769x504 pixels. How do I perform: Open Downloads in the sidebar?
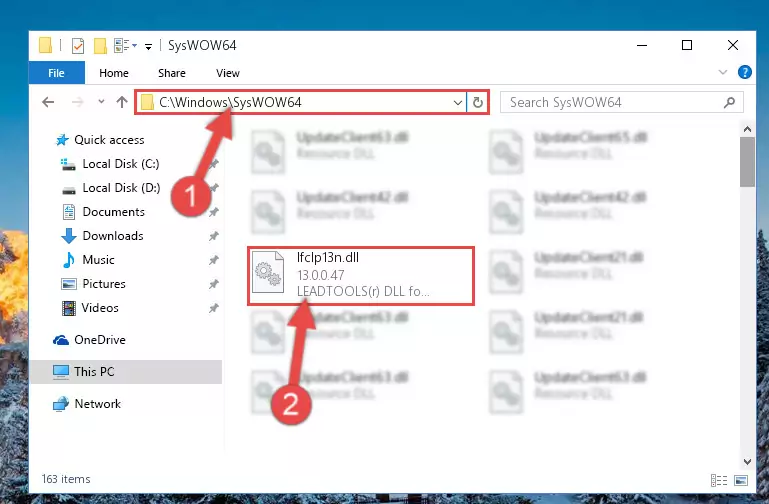click(113, 236)
